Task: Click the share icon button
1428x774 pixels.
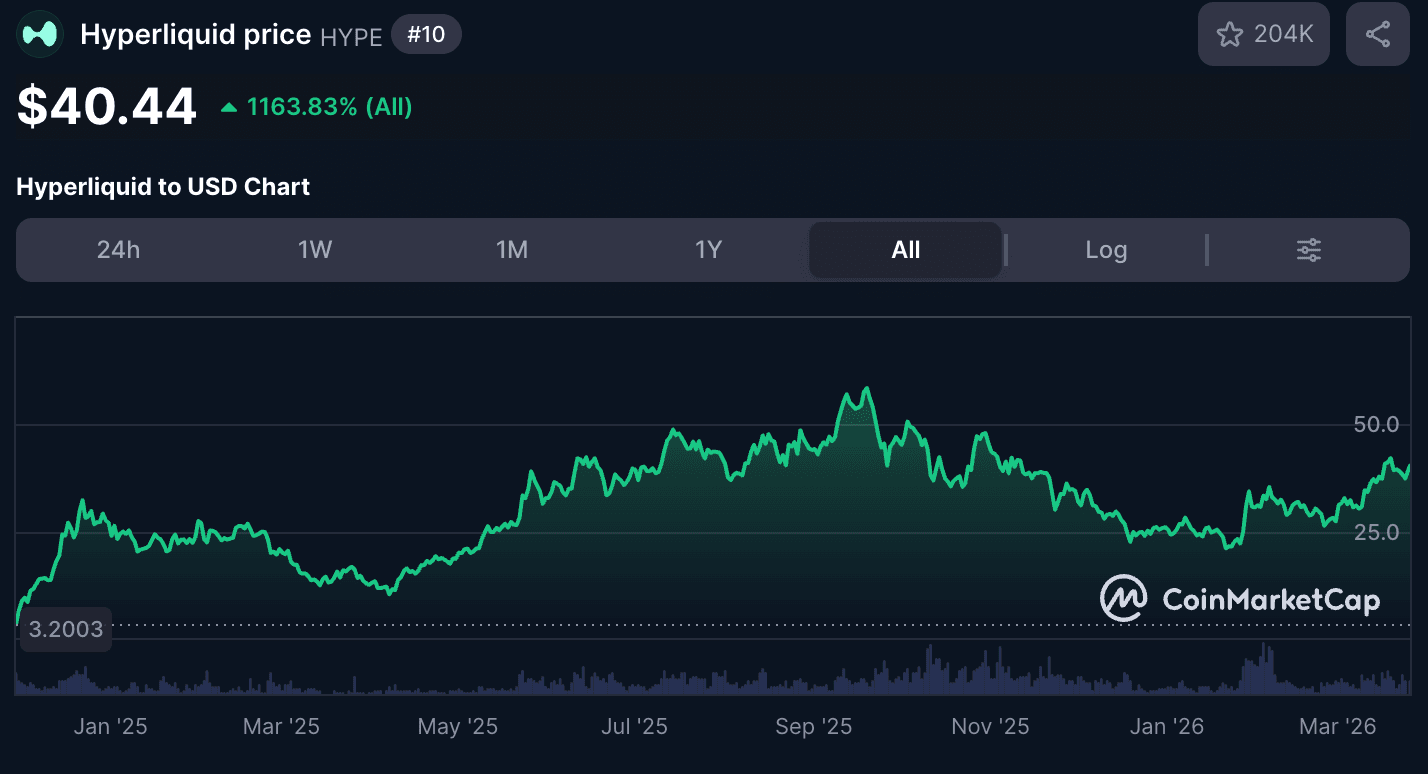Action: click(x=1377, y=35)
